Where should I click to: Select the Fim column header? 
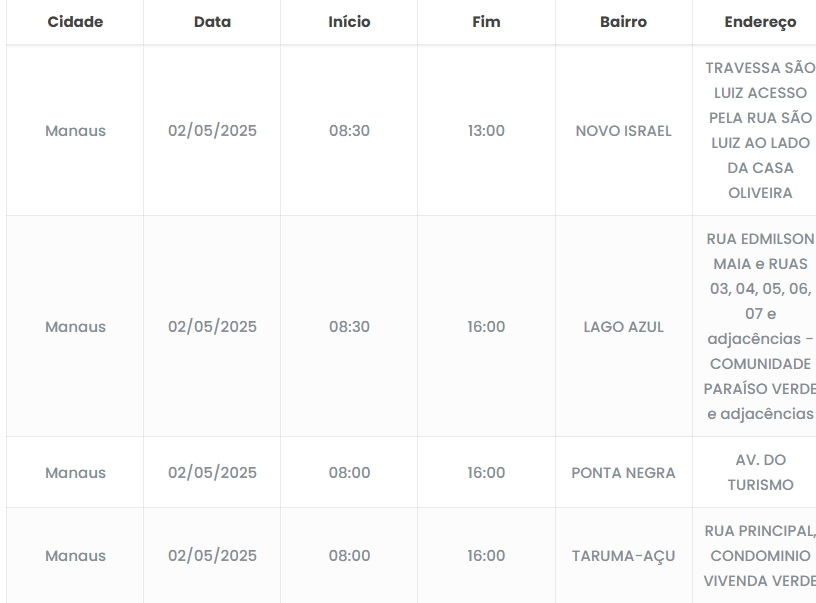(x=486, y=22)
